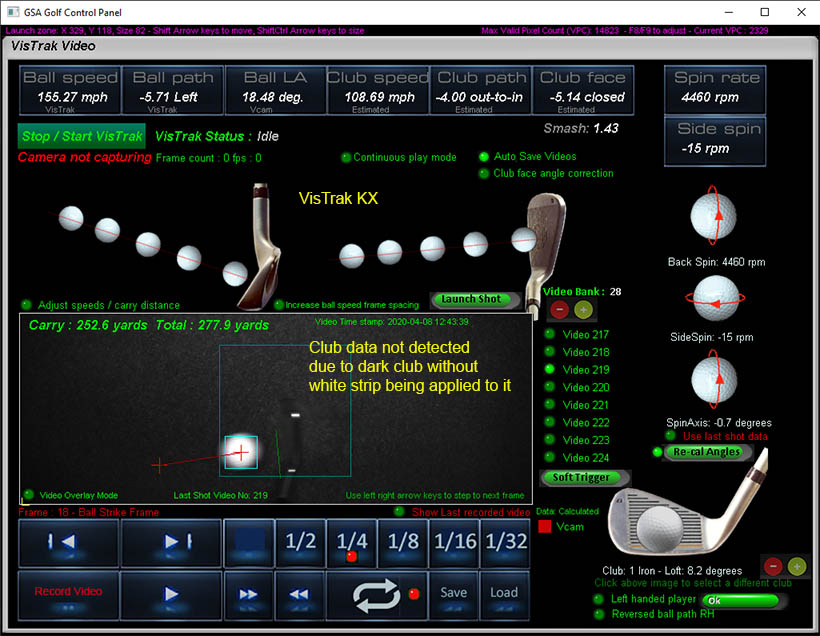Click the 'Smash: 1.43' text
Screen dimensions: 820x636
[581, 129]
